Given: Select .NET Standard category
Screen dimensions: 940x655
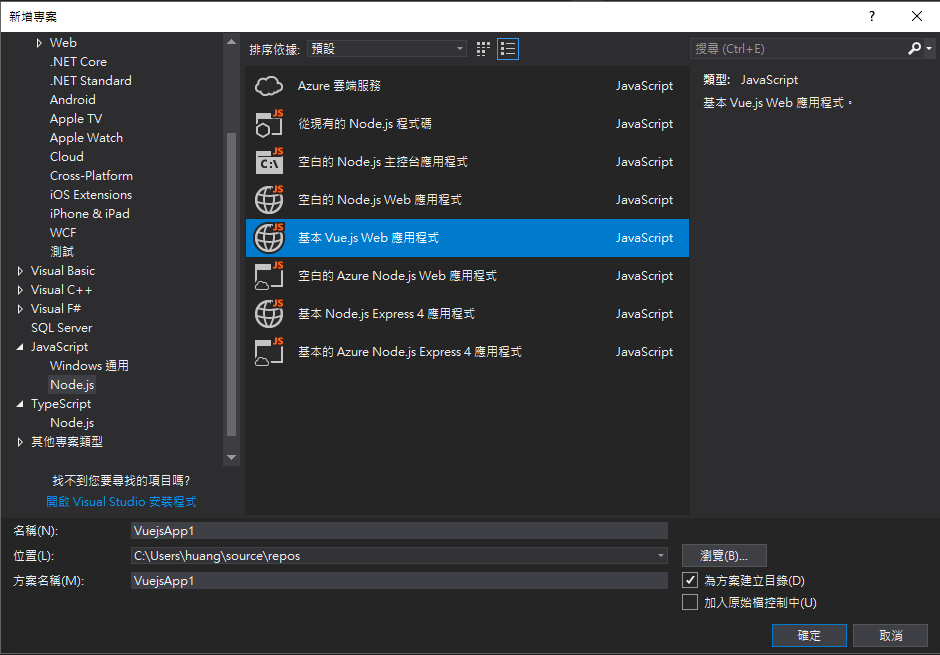Looking at the screenshot, I should coord(91,81).
